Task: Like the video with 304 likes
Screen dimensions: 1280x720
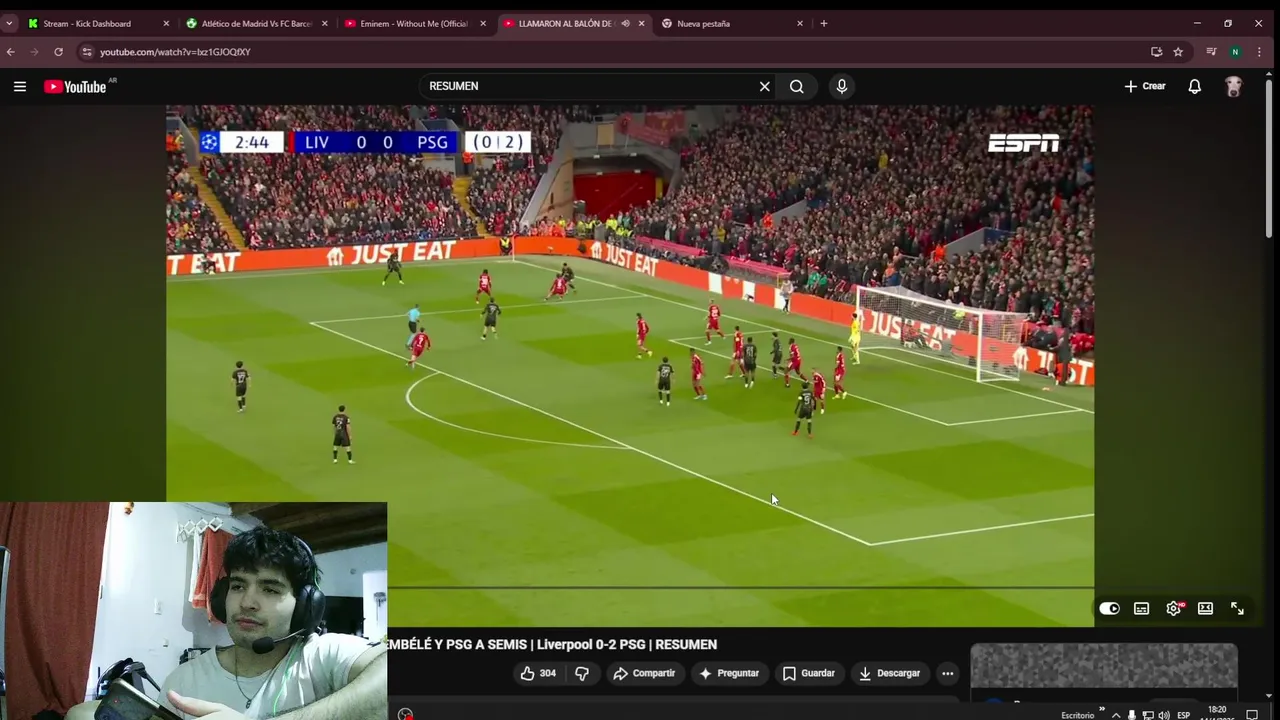Action: pyautogui.click(x=537, y=673)
